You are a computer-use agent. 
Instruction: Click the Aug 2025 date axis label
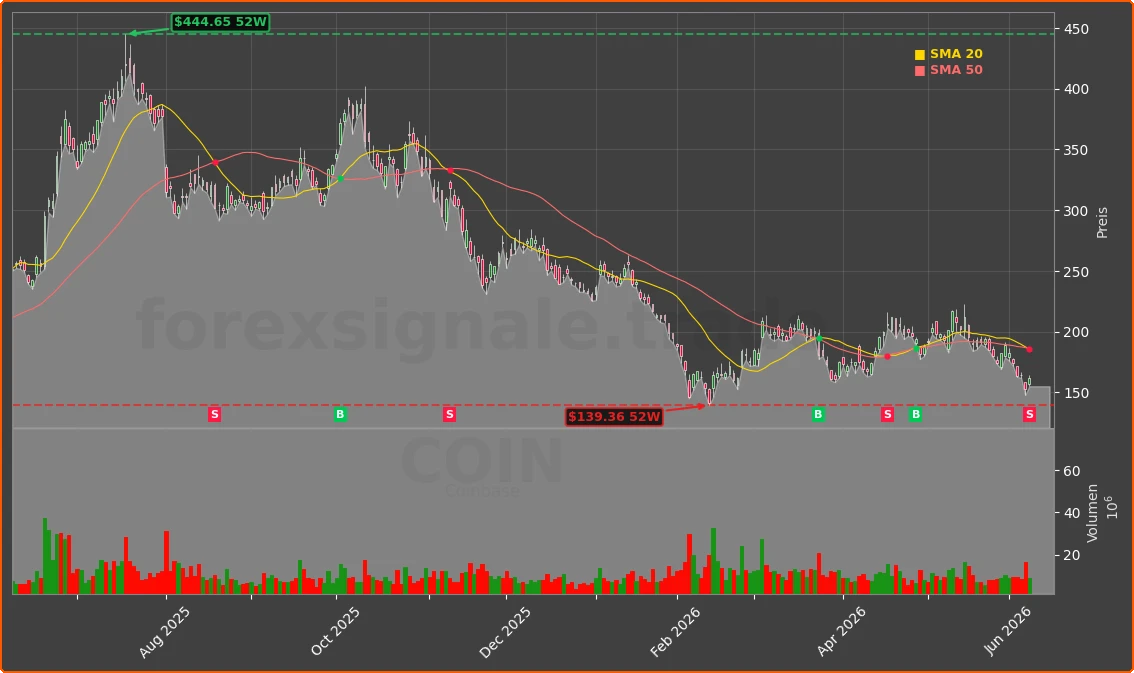[165, 632]
